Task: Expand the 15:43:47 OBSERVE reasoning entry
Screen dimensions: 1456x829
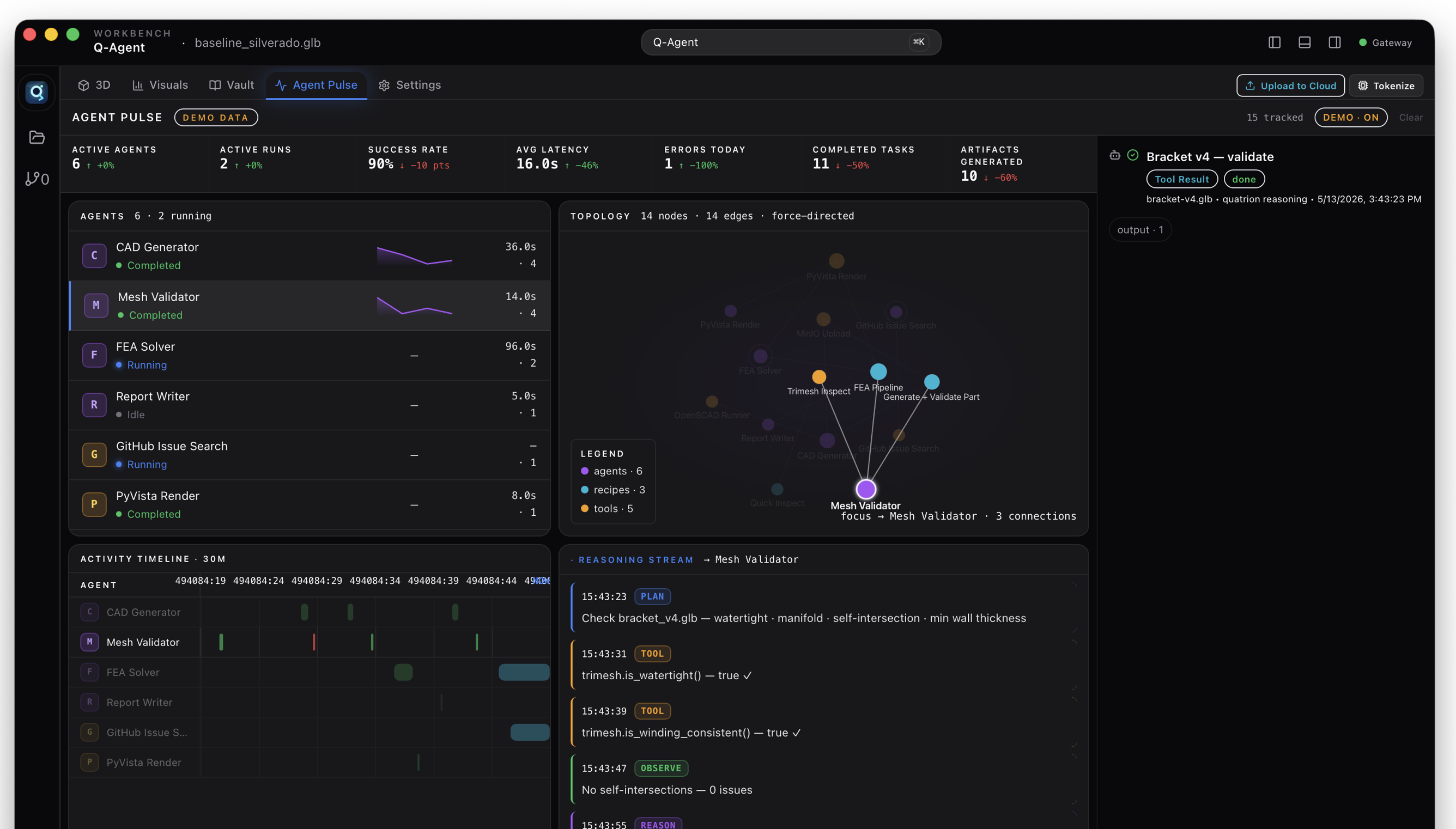Action: [823, 779]
